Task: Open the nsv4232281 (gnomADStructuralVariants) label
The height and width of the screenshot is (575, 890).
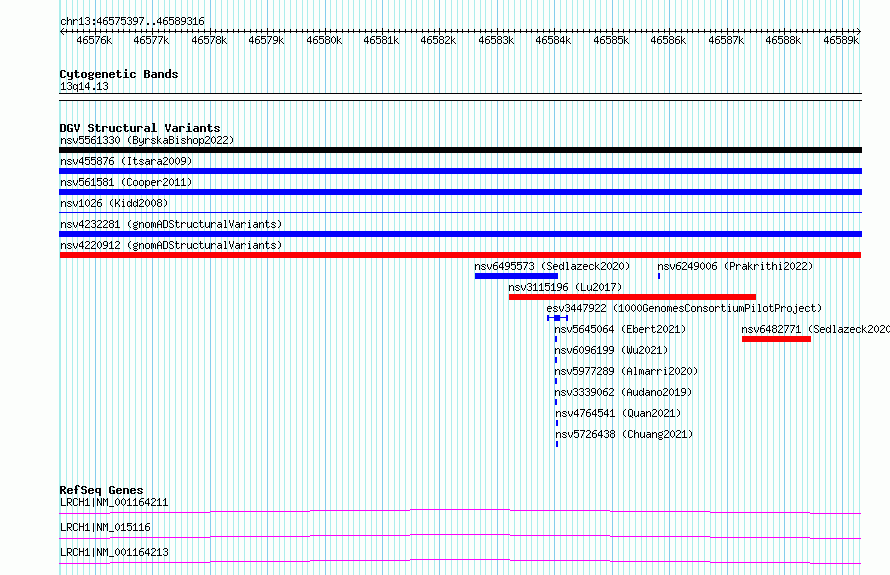Action: coord(171,224)
